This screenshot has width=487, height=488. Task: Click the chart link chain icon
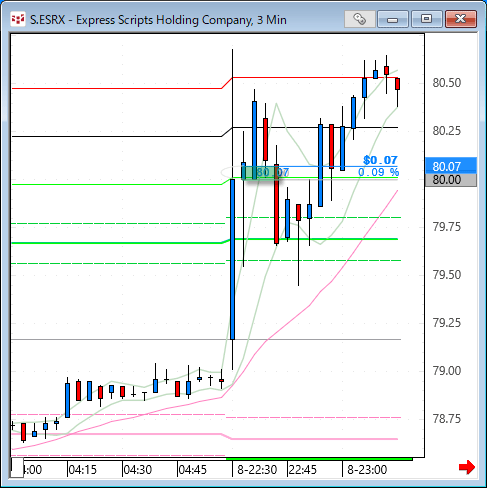coord(359,19)
